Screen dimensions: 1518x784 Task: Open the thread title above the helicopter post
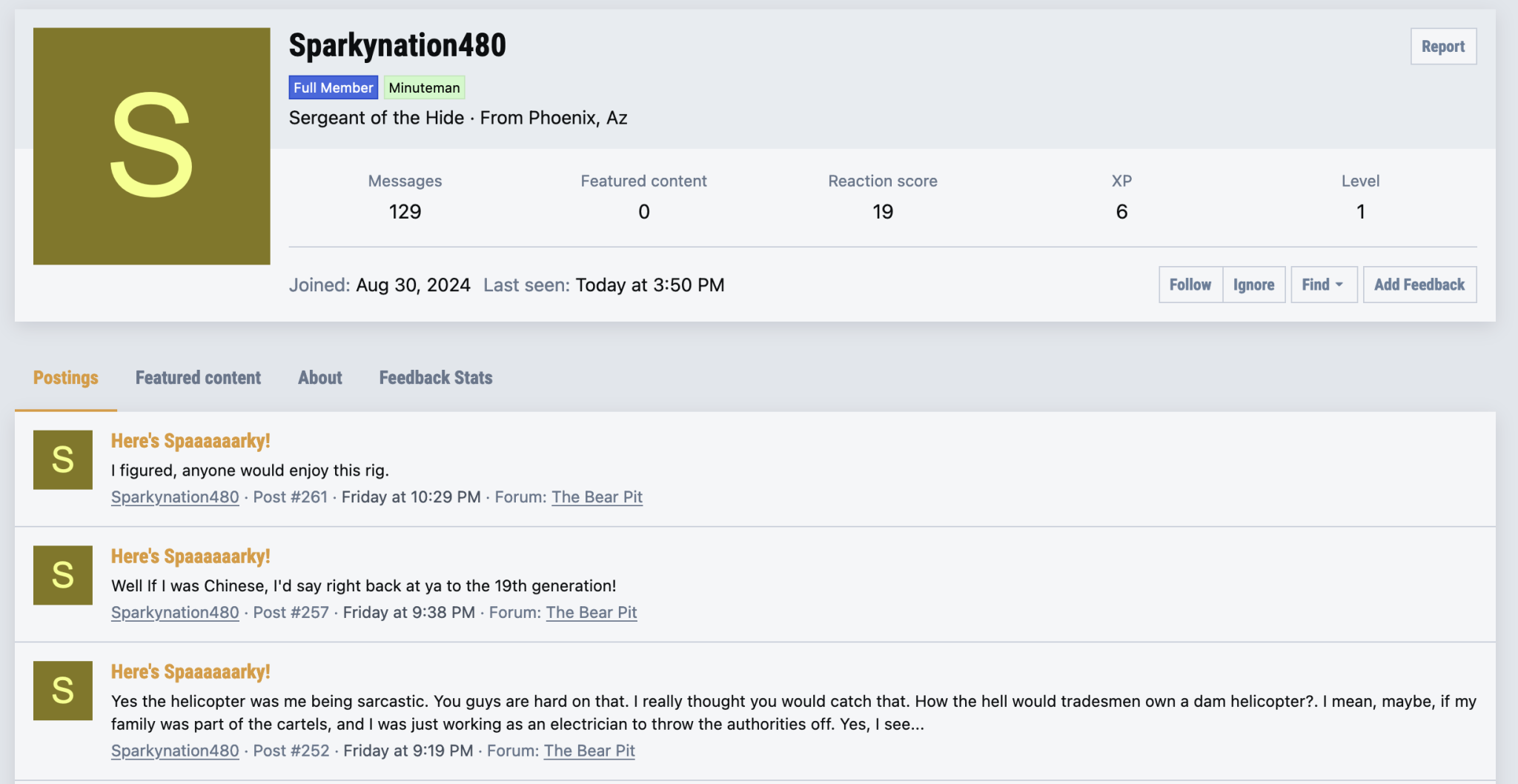click(190, 672)
